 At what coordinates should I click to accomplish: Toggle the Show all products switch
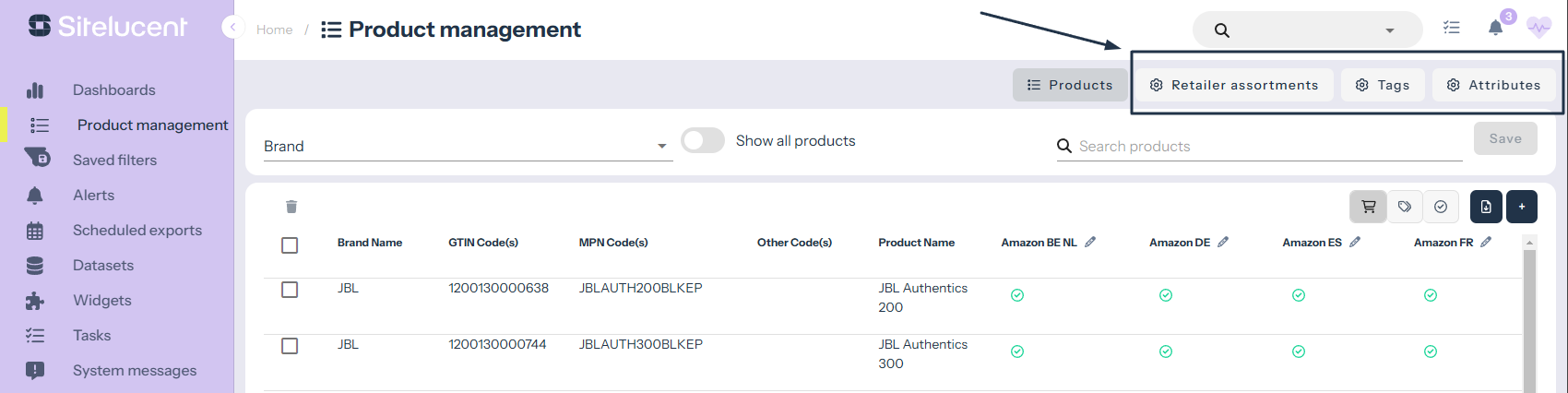point(703,140)
